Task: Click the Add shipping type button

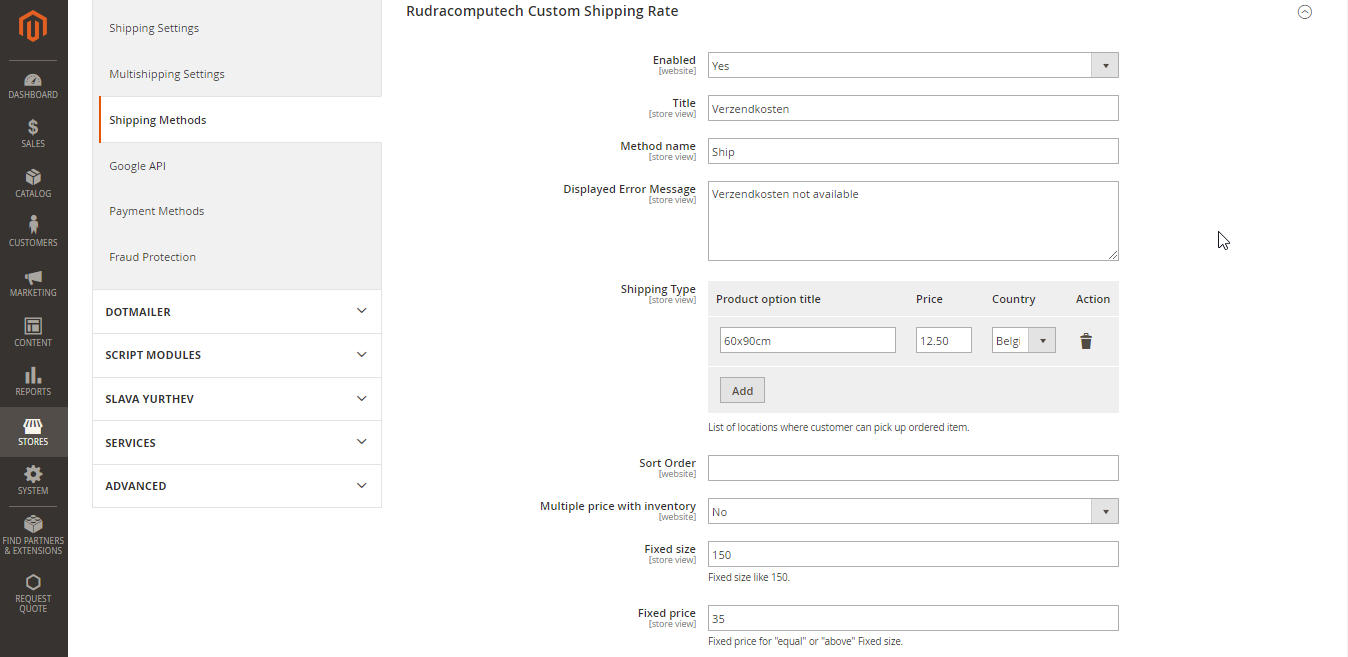Action: point(742,390)
